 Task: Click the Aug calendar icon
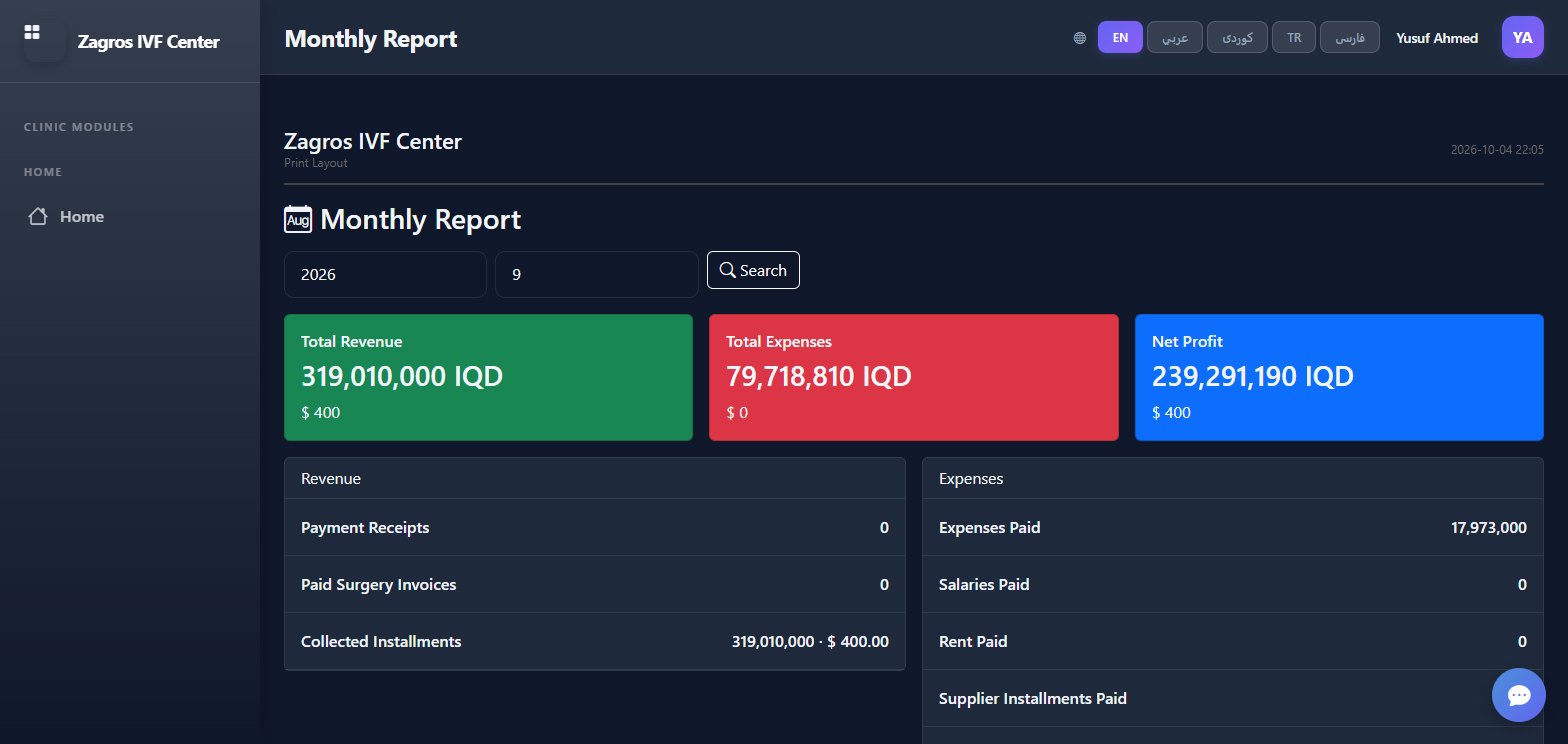click(298, 220)
